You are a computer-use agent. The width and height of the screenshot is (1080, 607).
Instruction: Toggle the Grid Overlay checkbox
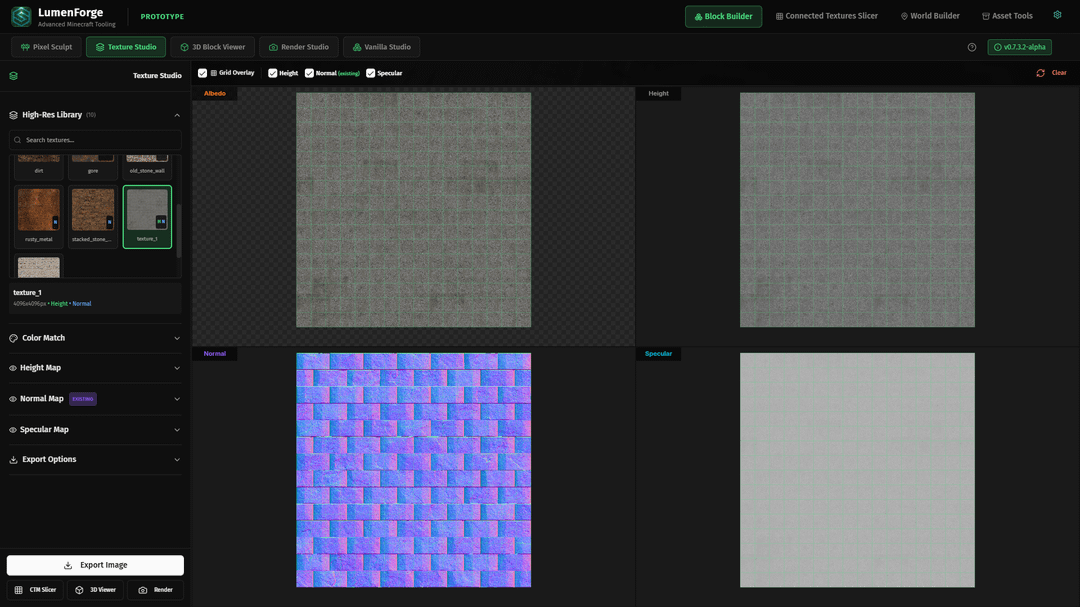pyautogui.click(x=203, y=73)
